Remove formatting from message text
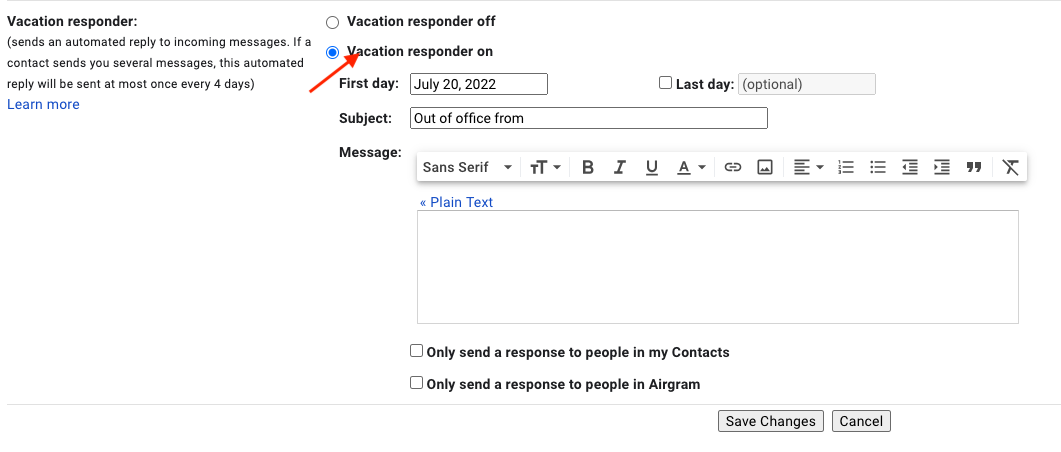 tap(1011, 167)
